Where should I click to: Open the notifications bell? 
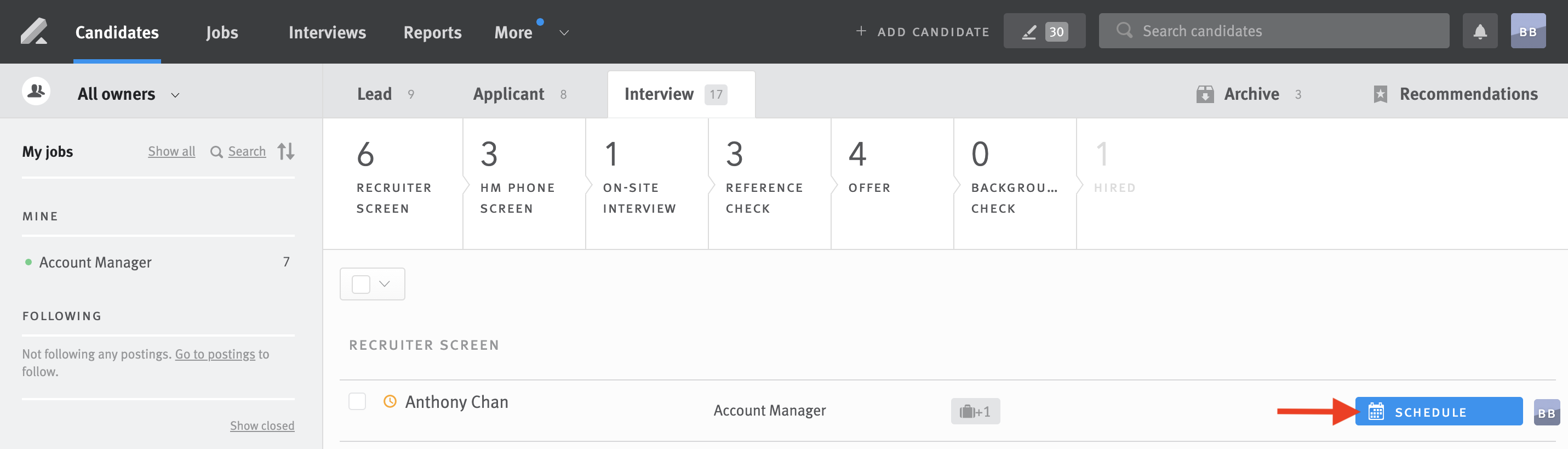1480,31
